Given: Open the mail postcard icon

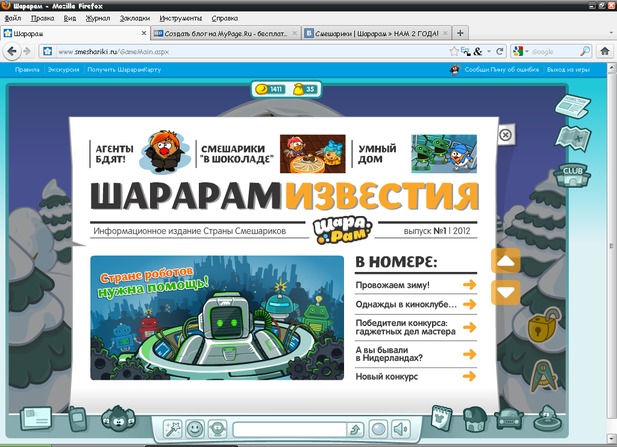Looking at the screenshot, I should coord(36,418).
